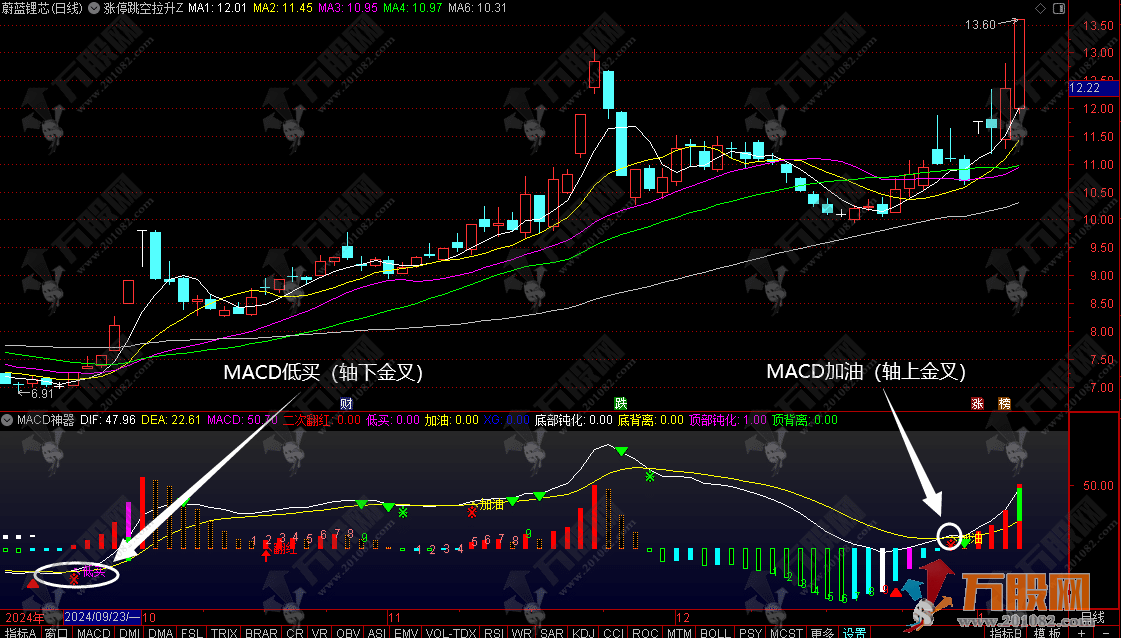1121x638 pixels.
Task: Switch to CR indicator tab
Action: pos(295,632)
